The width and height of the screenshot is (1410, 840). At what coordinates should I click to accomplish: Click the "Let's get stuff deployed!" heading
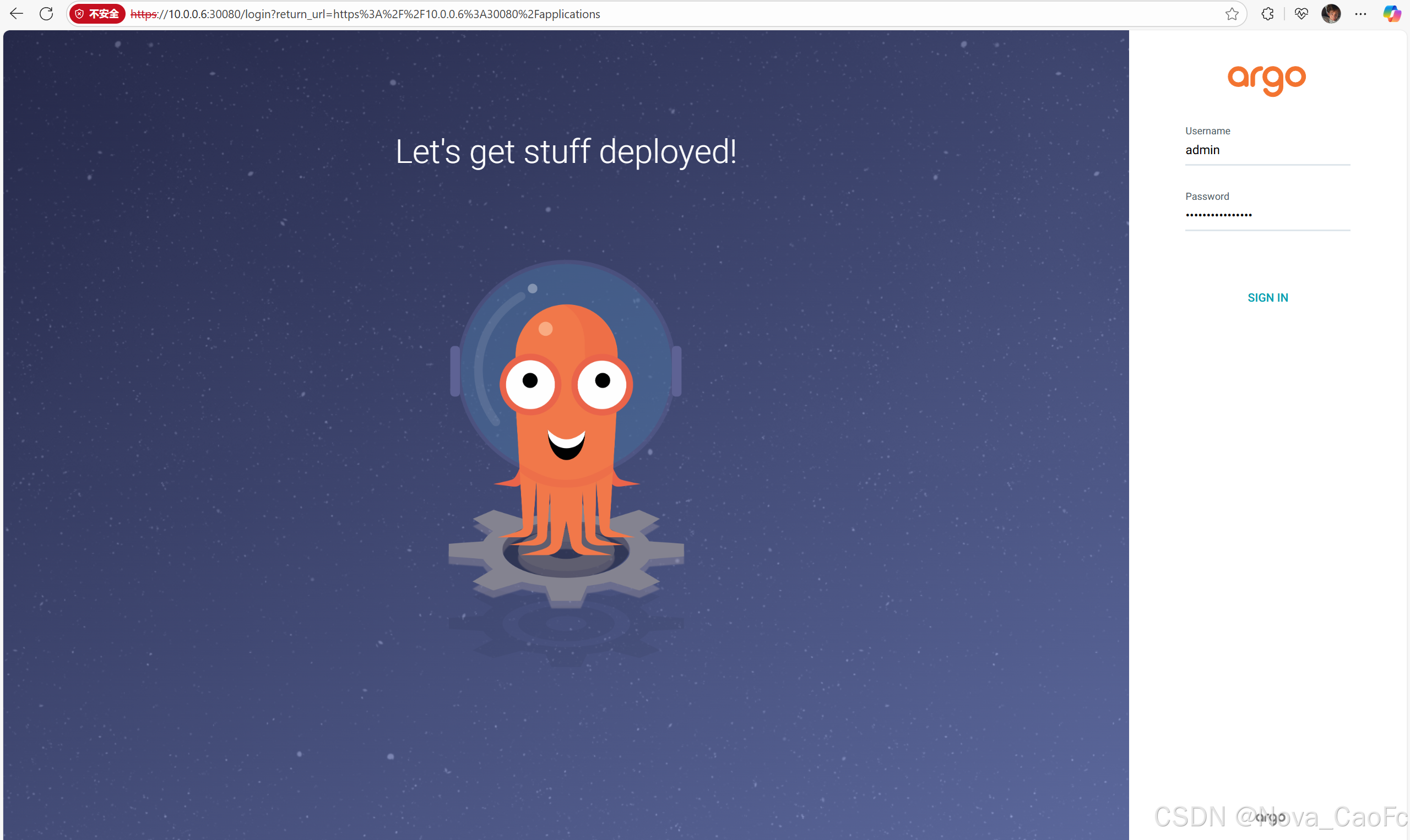coord(566,152)
